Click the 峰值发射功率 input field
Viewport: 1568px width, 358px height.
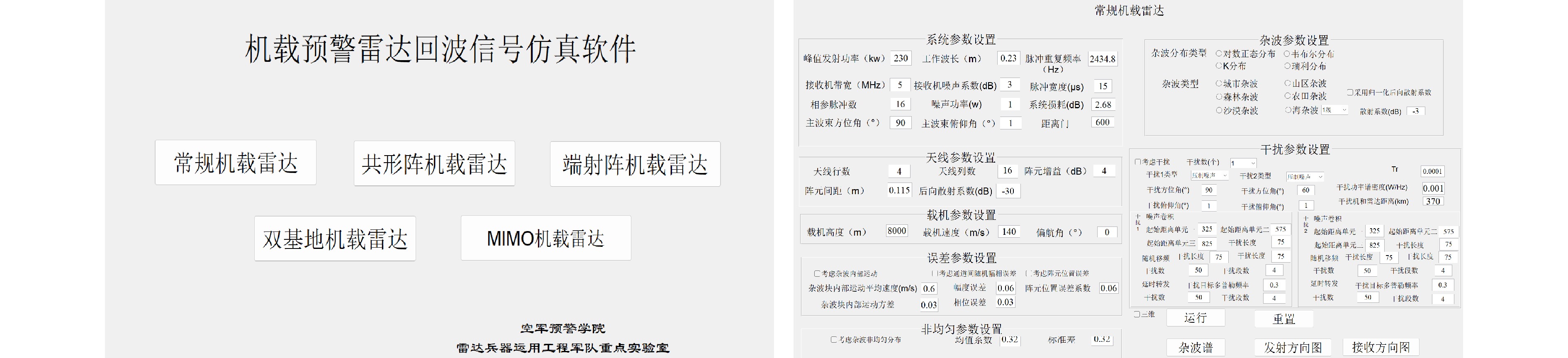point(900,58)
